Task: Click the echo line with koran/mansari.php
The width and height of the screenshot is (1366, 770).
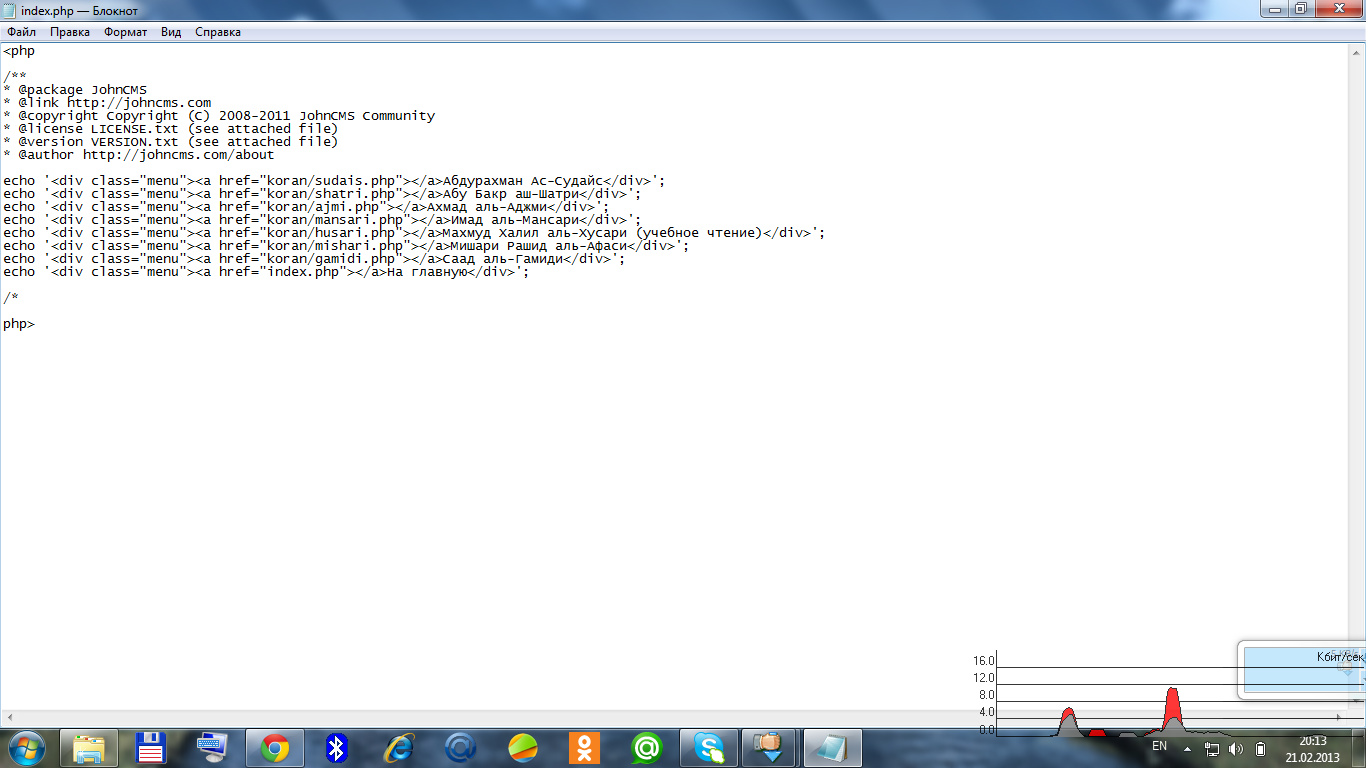Action: [322, 220]
